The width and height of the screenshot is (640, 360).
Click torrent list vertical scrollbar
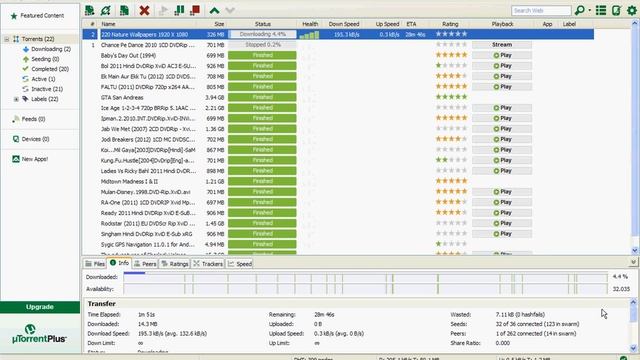click(x=635, y=137)
